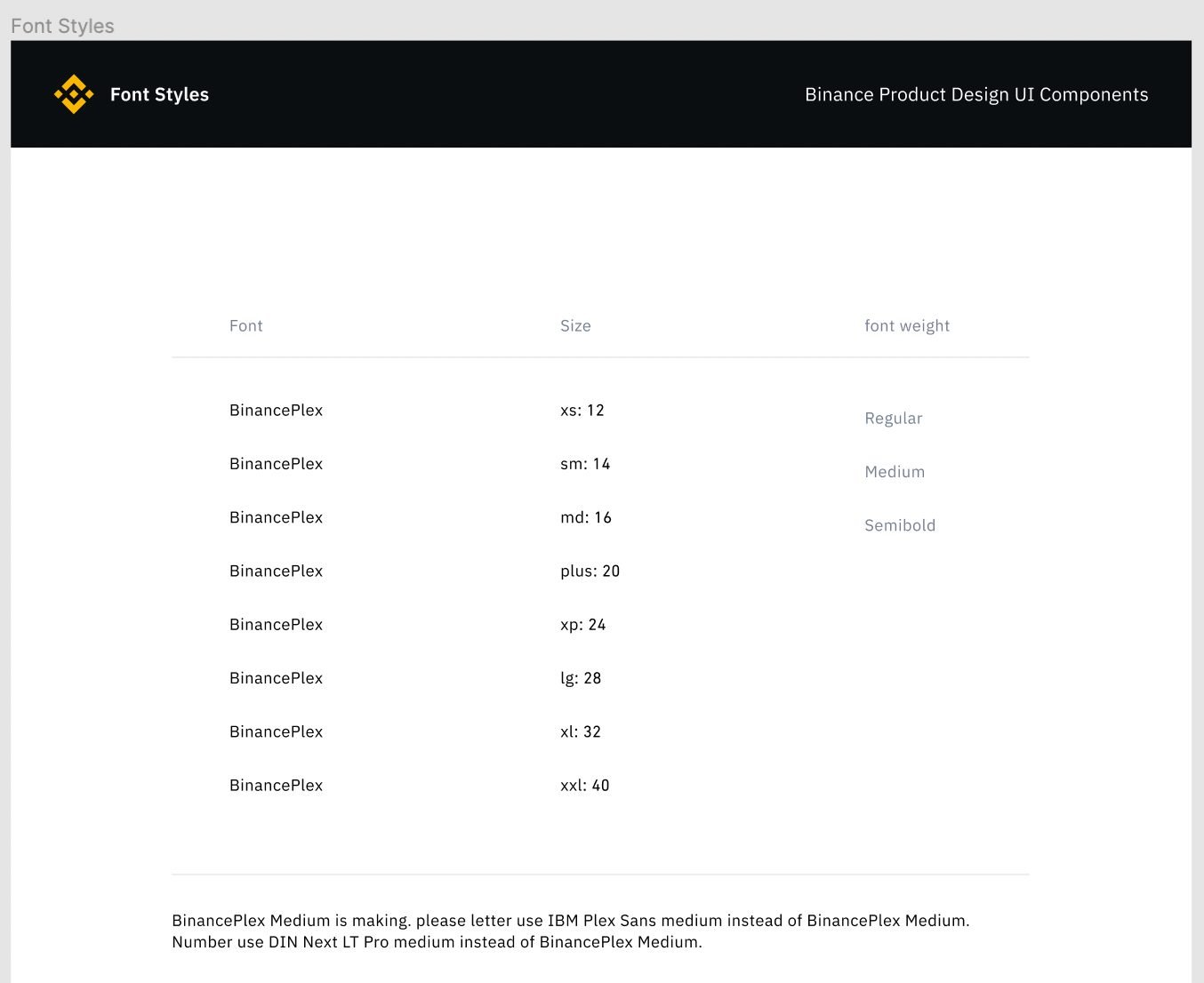Screen dimensions: 1204x983
Task: Click the white 'Font Styles' header title
Action: pos(159,94)
